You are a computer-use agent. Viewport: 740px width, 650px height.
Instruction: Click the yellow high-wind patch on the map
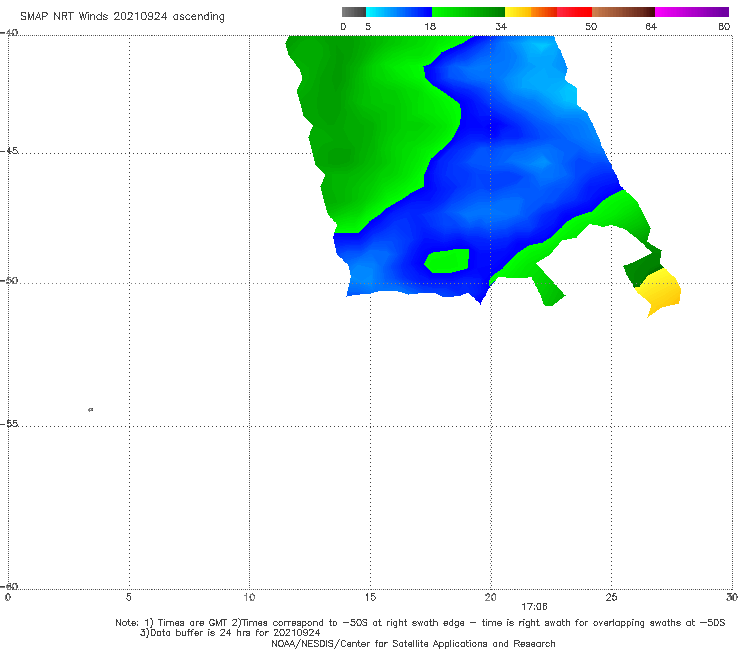(x=661, y=290)
